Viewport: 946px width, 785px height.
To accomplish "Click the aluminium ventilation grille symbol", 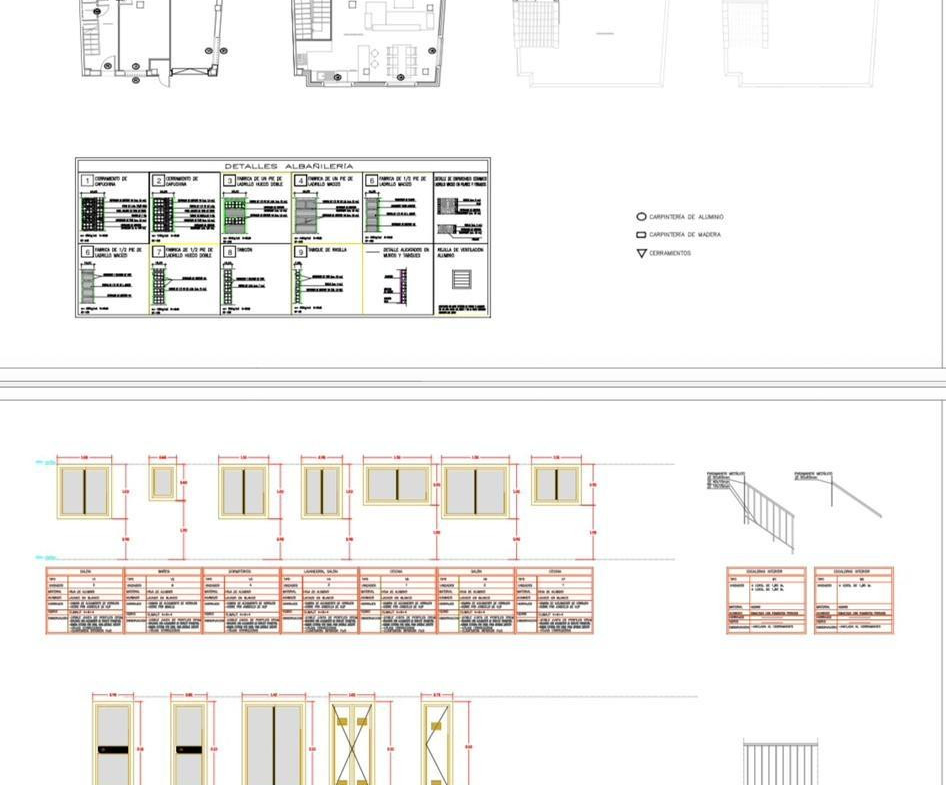I will point(460,279).
